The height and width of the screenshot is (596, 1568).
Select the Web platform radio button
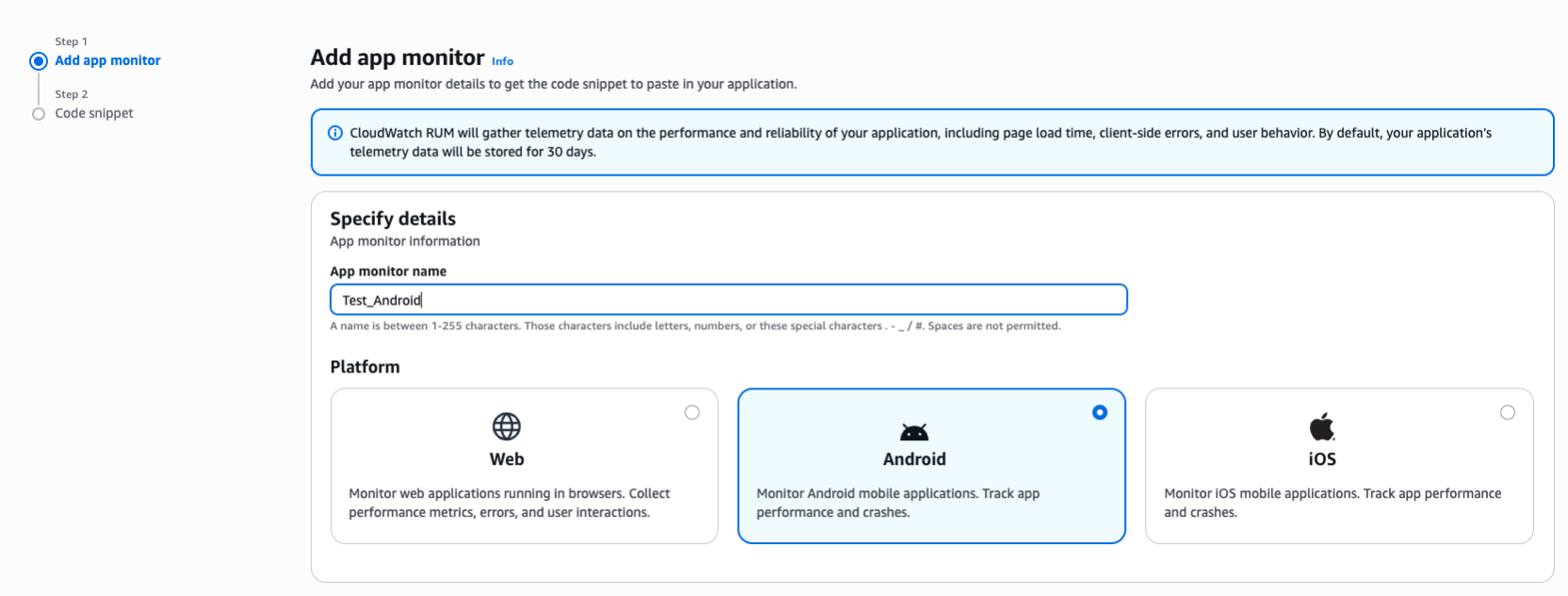693,412
